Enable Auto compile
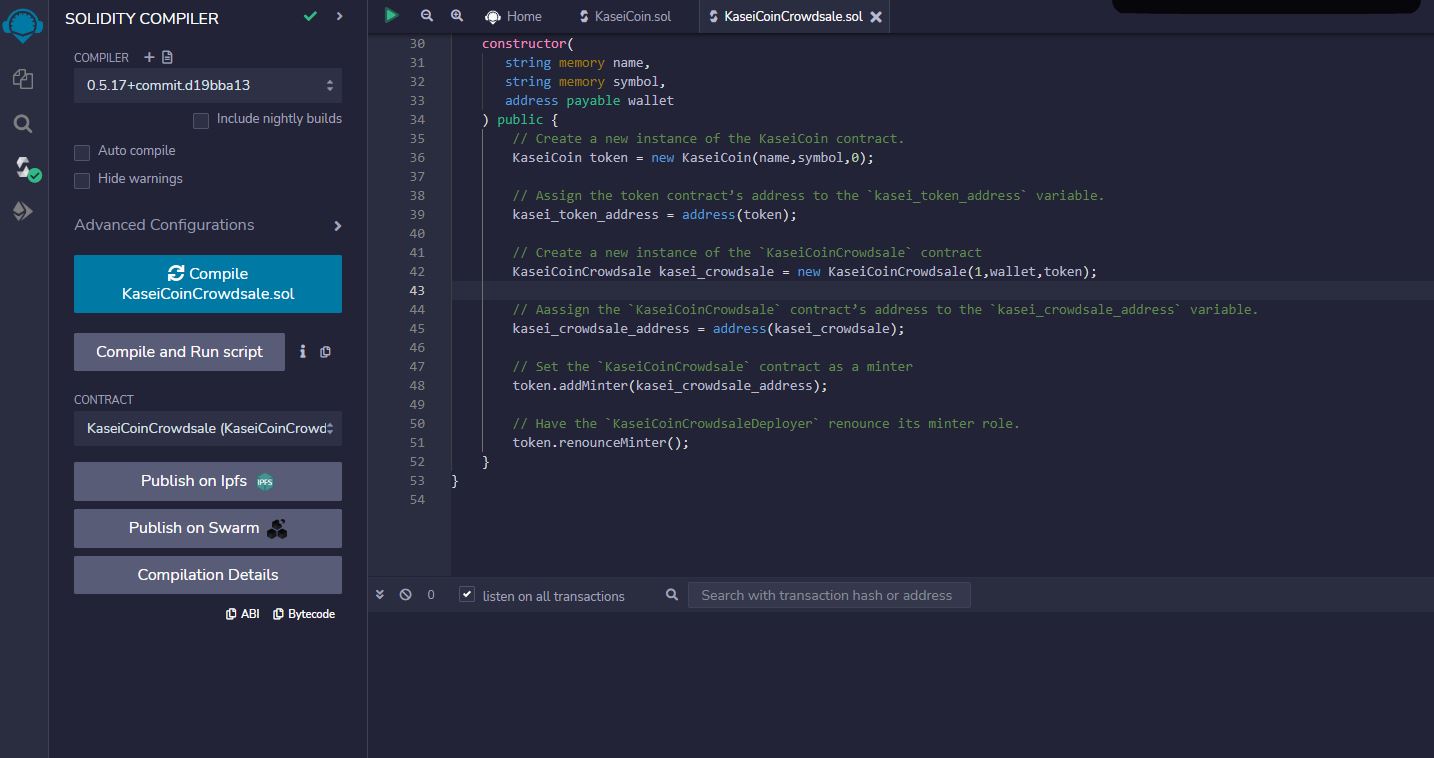This screenshot has height=758, width=1434. pyautogui.click(x=81, y=151)
